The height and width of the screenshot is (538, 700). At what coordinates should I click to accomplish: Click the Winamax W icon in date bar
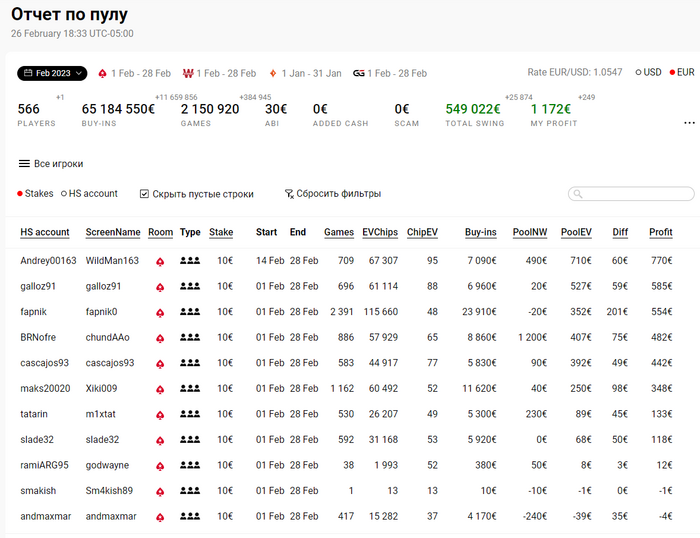pos(188,74)
